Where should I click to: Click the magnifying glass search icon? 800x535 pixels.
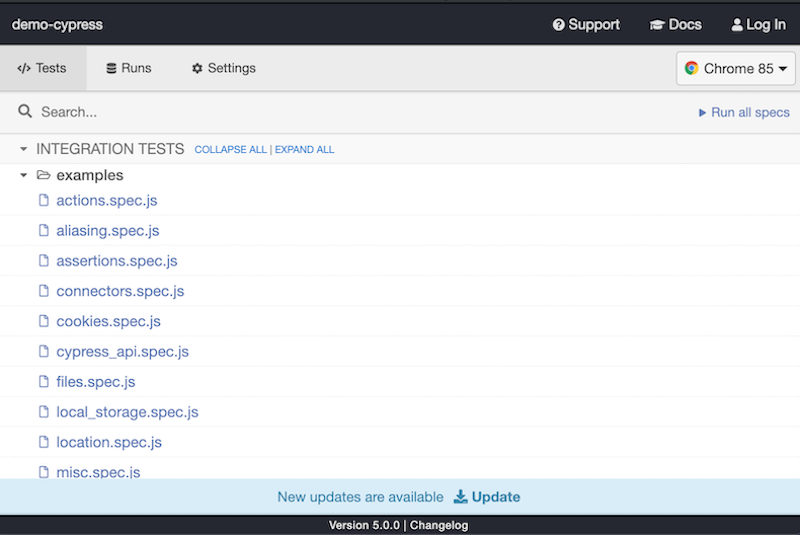[25, 112]
